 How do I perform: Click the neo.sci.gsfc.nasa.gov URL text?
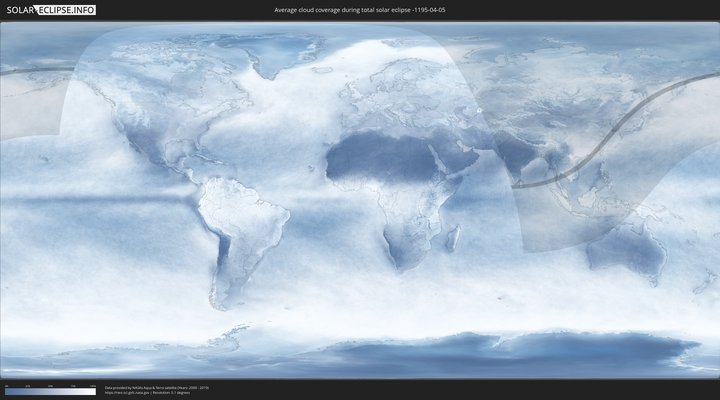[127, 393]
